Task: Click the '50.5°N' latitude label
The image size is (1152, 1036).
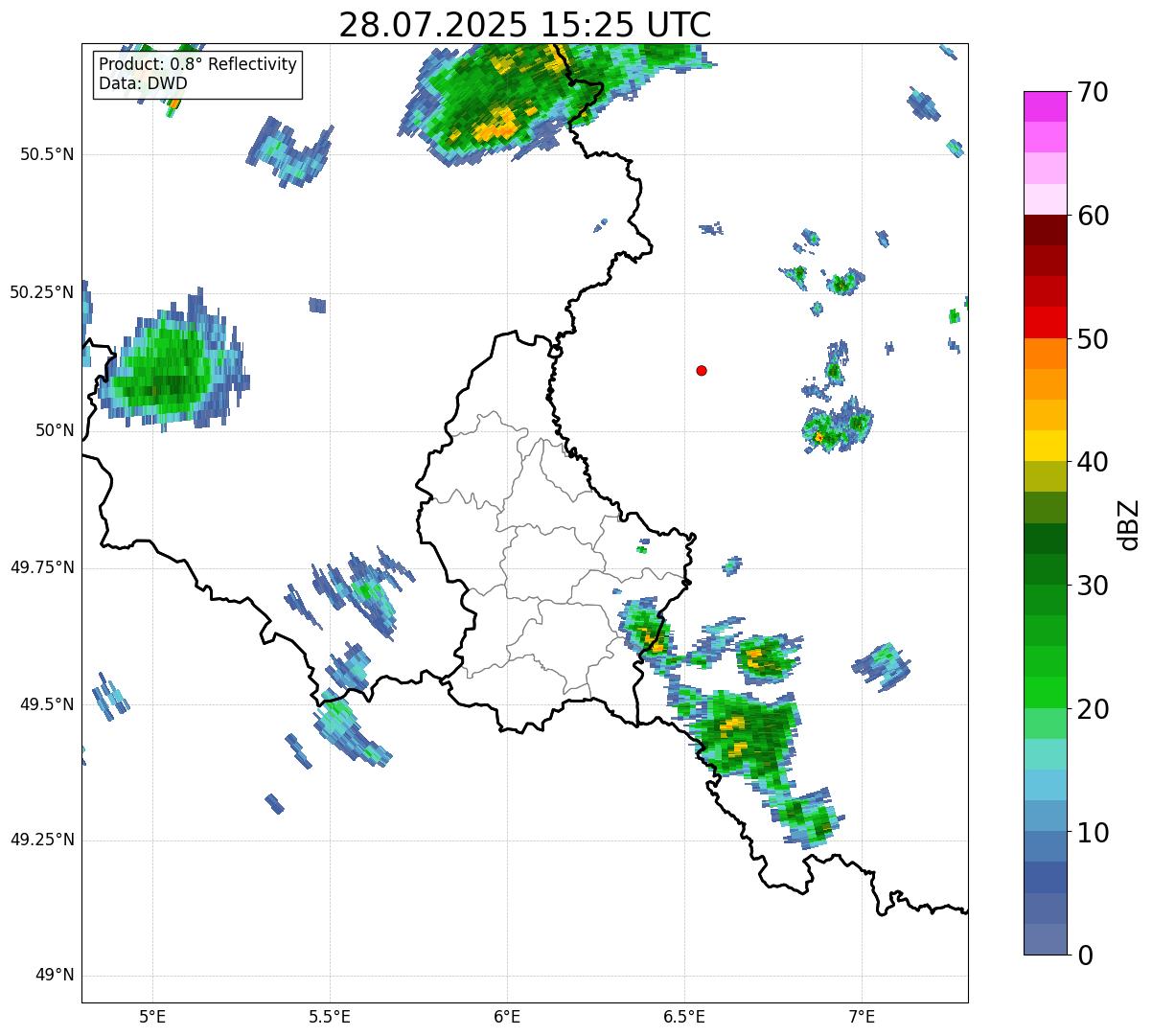Action: pos(48,154)
